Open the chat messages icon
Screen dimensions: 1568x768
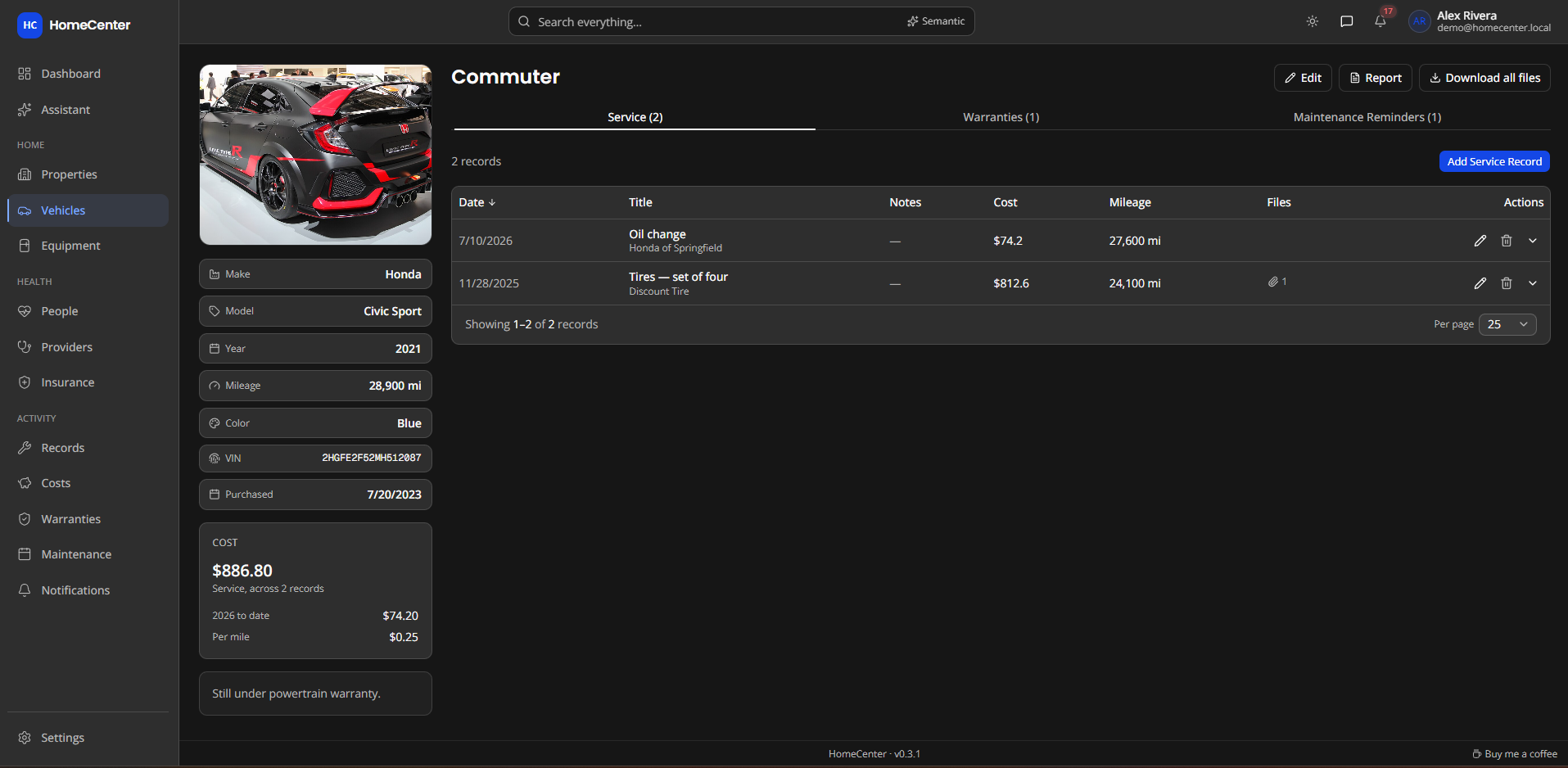1346,21
